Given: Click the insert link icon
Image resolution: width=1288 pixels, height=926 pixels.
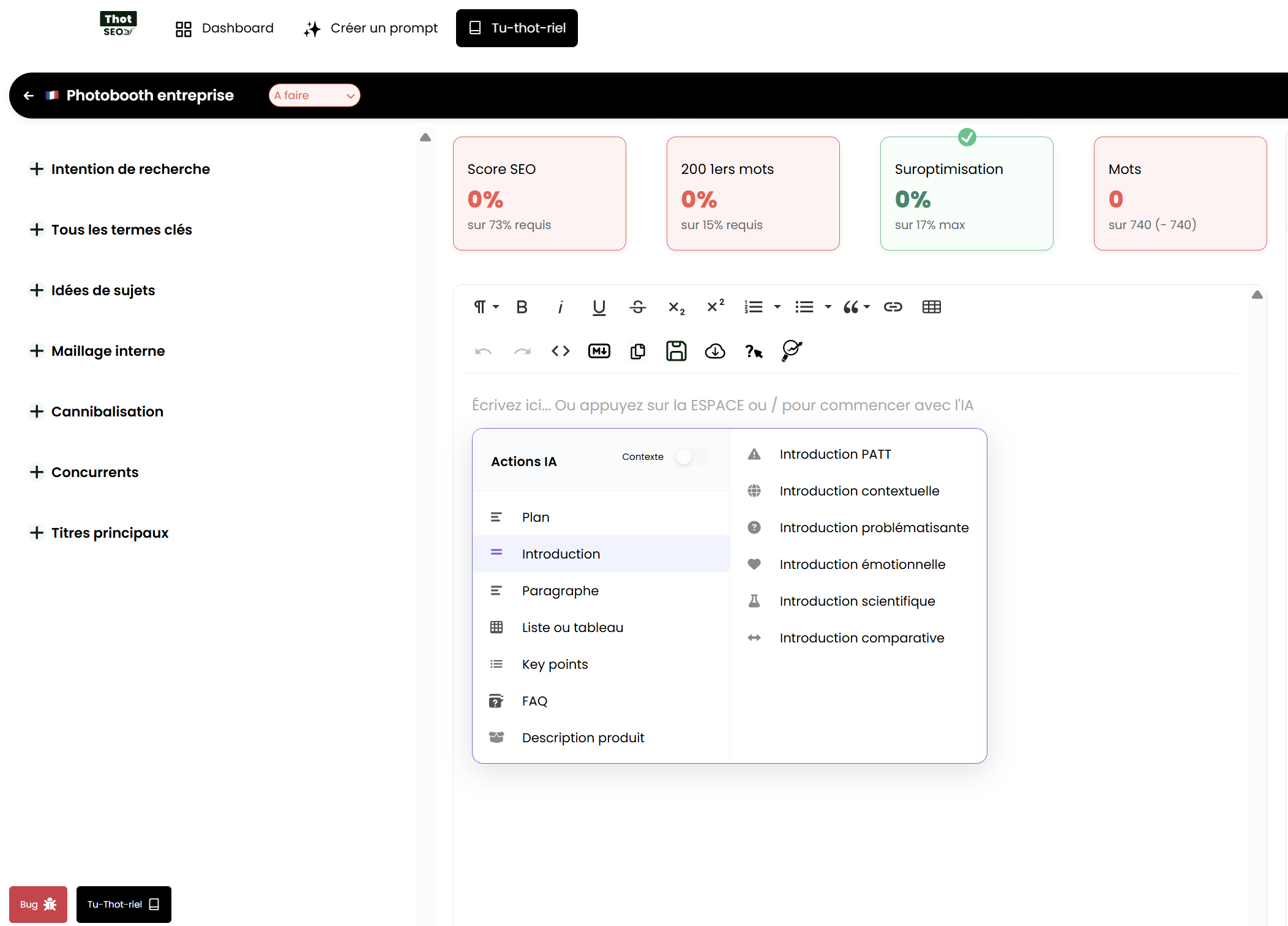Looking at the screenshot, I should (x=893, y=307).
